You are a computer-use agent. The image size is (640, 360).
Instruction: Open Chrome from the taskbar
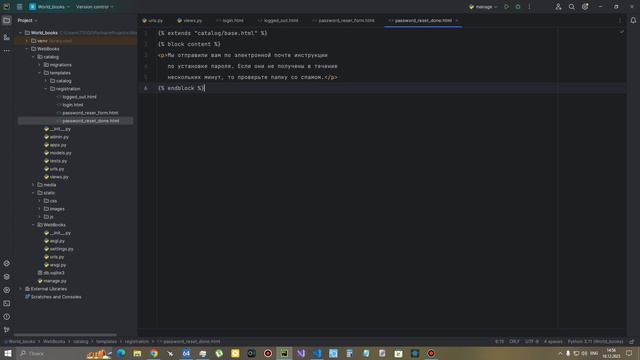[x=153, y=353]
